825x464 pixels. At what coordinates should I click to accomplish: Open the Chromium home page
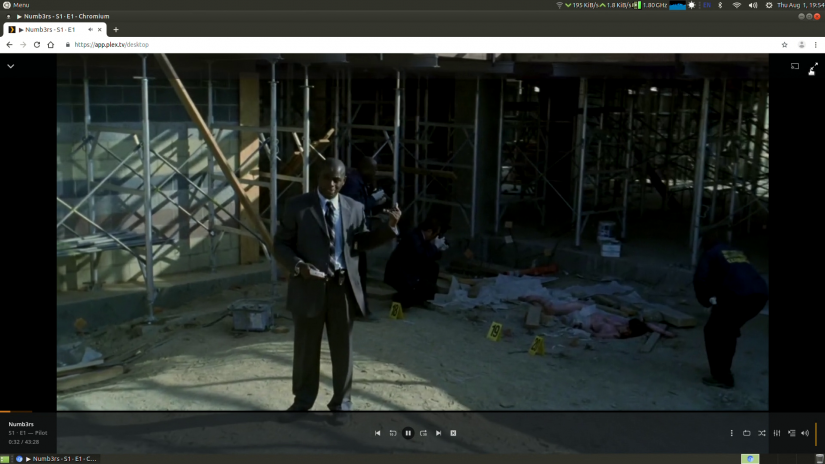(51, 45)
